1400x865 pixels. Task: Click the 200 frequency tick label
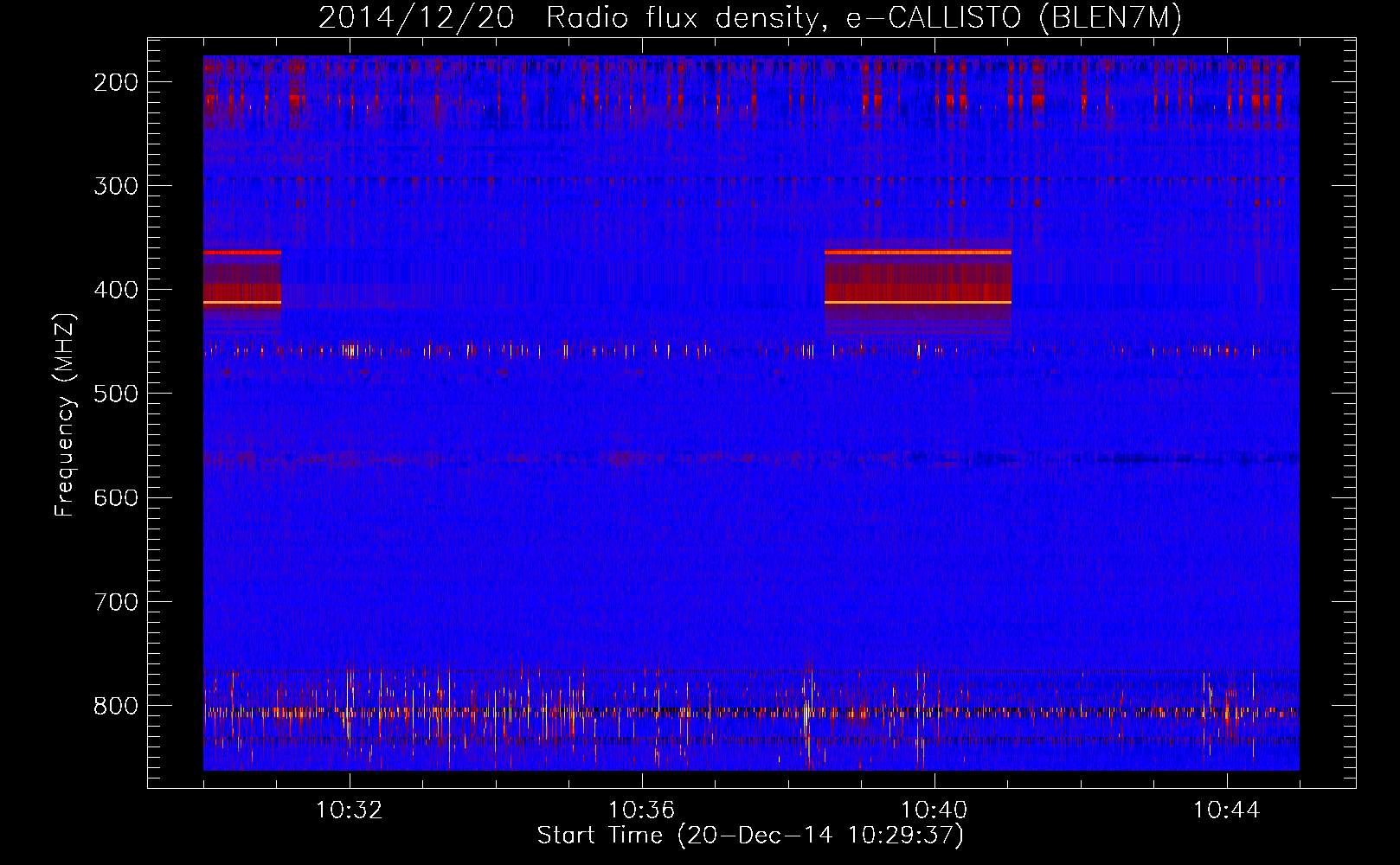coord(115,82)
